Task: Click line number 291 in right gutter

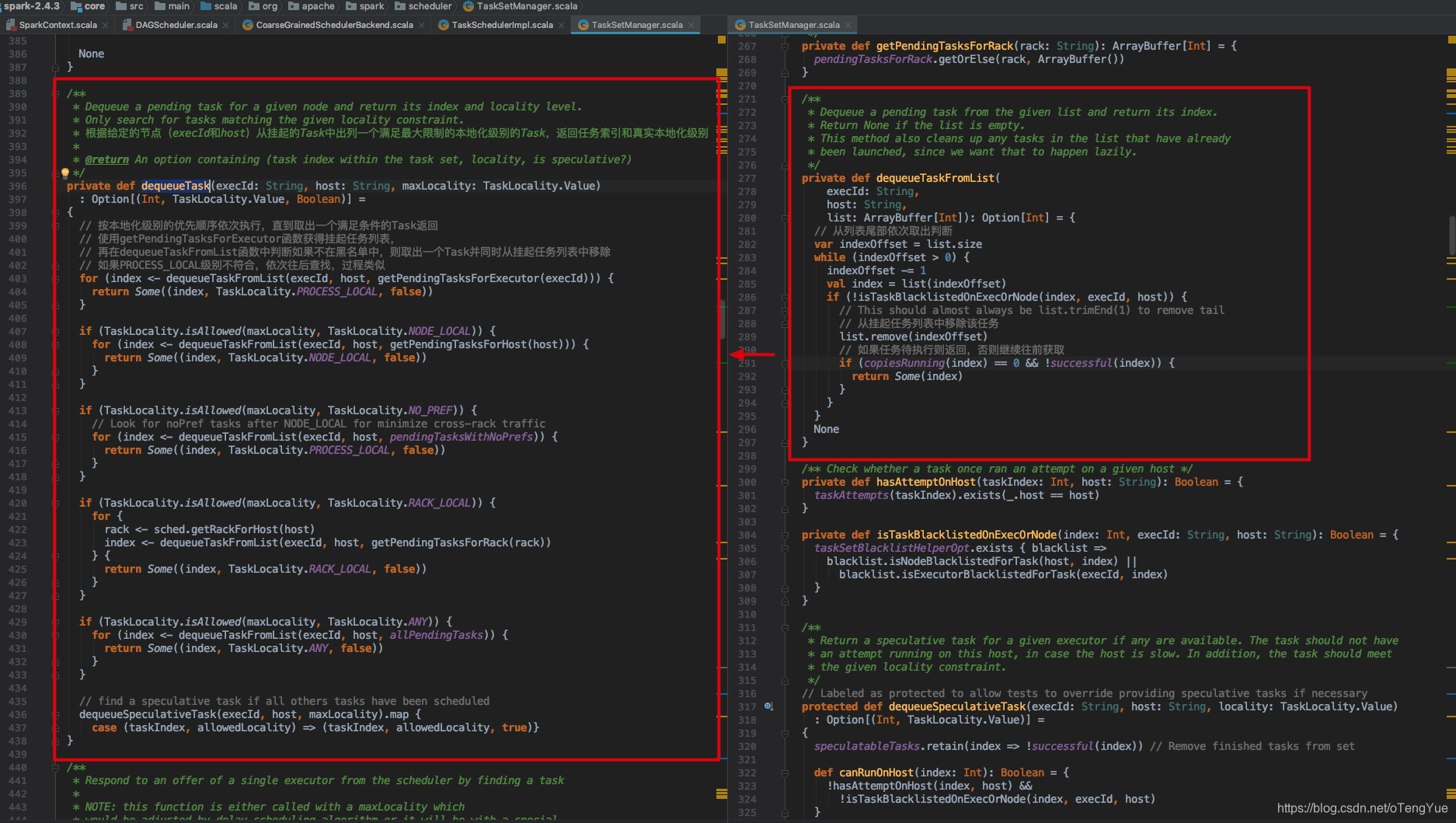Action: (x=747, y=363)
